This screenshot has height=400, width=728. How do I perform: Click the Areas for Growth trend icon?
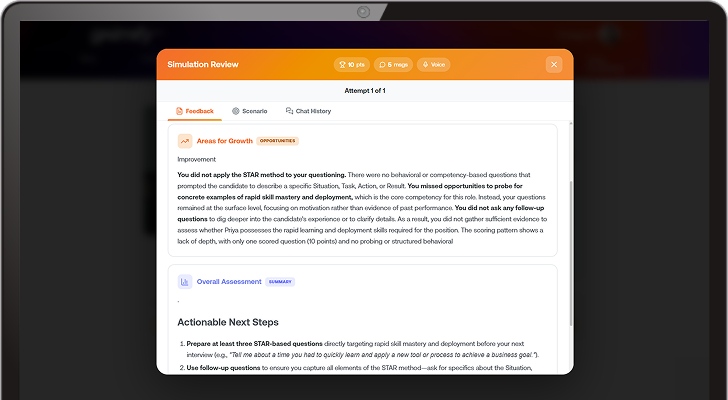pyautogui.click(x=185, y=141)
